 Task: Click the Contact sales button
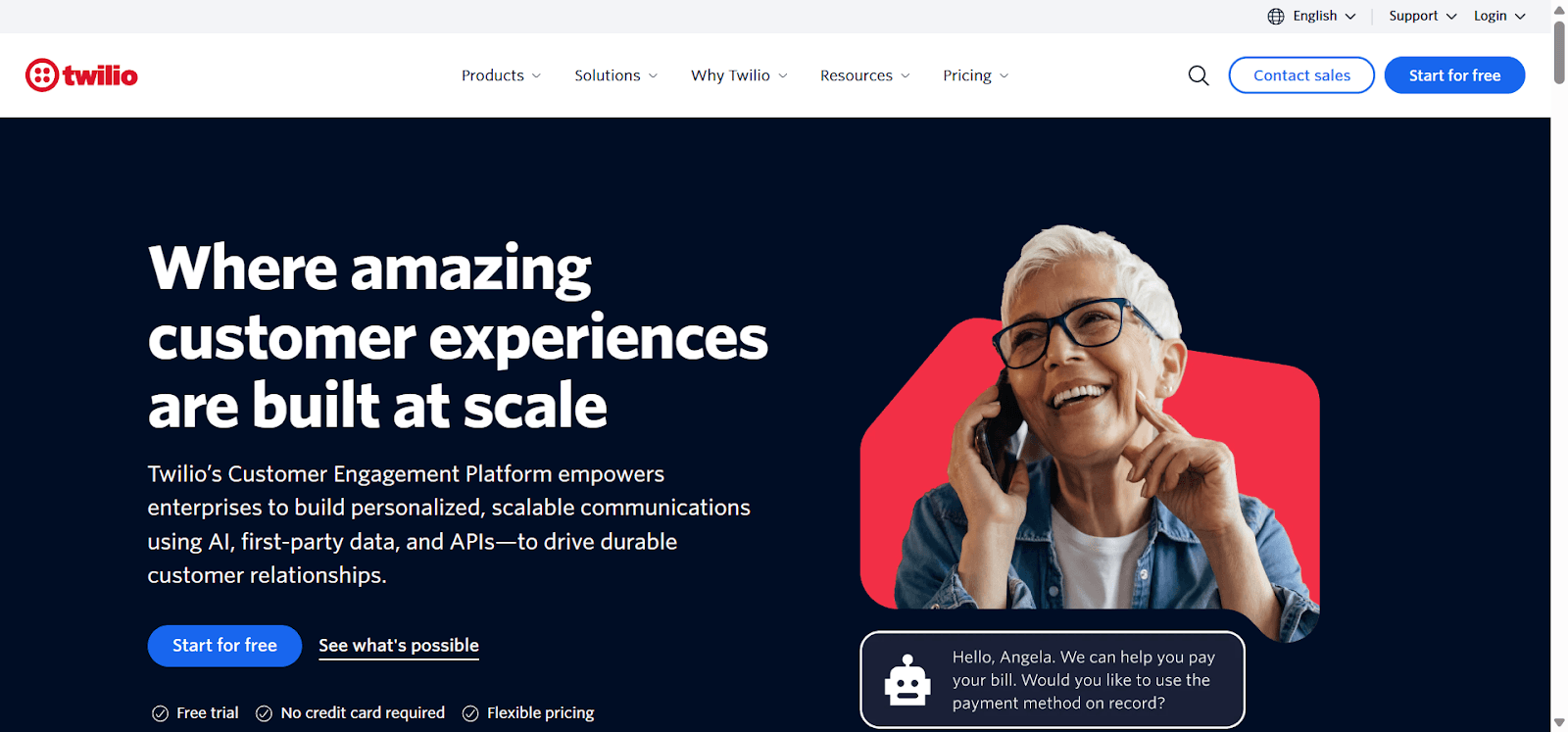pyautogui.click(x=1301, y=75)
